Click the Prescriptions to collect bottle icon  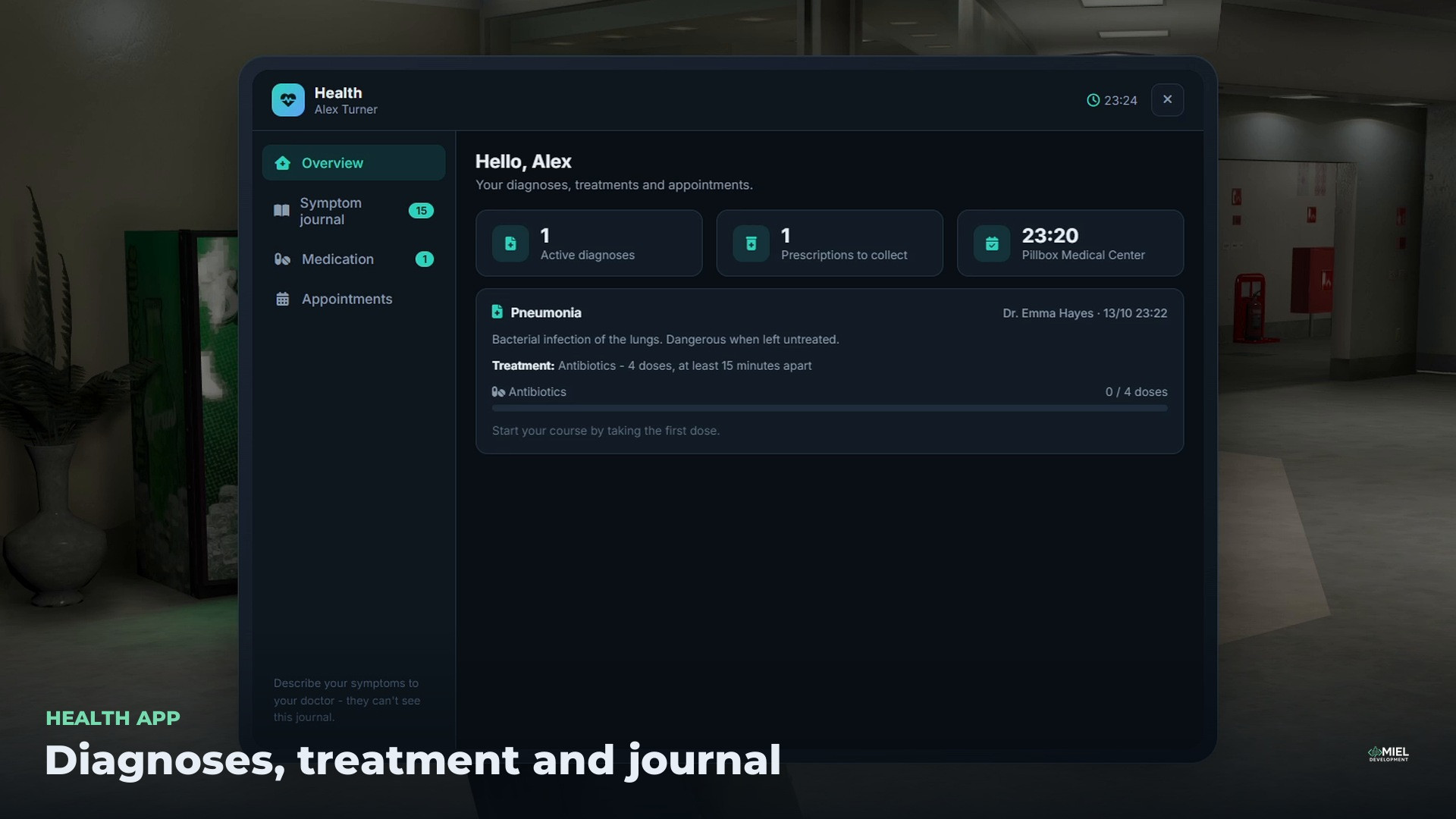click(x=751, y=243)
